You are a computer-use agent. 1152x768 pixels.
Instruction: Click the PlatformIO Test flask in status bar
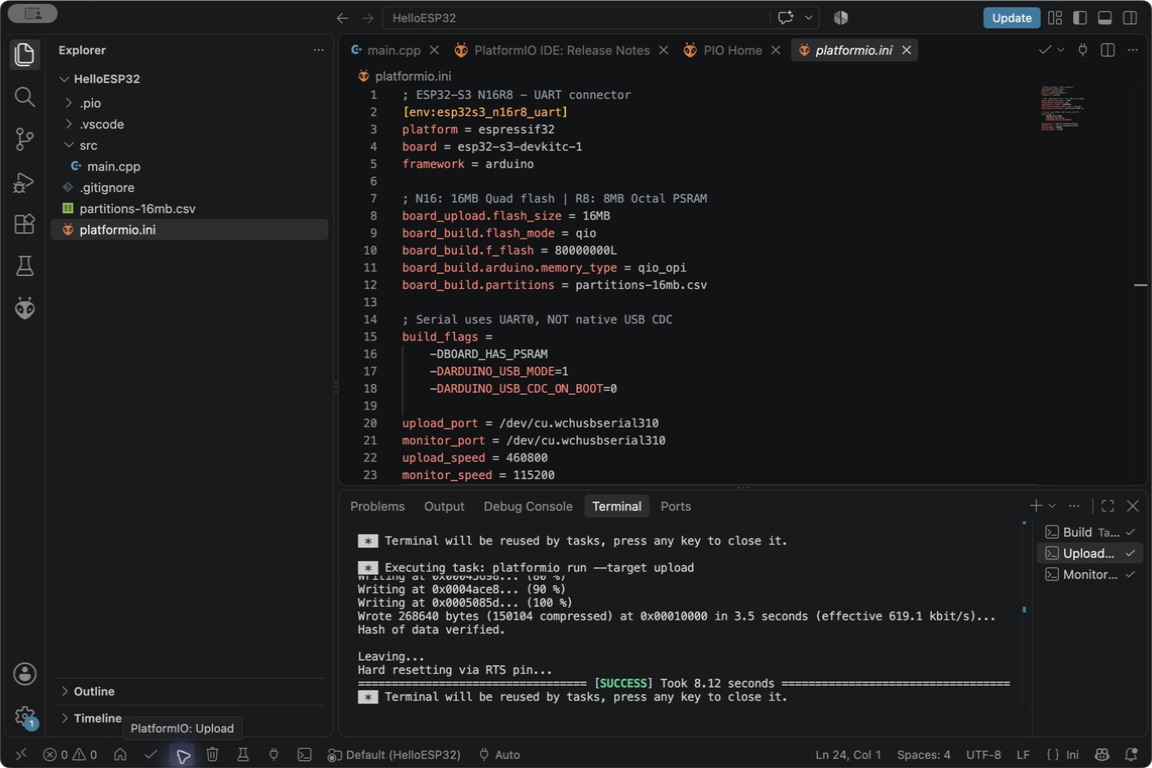[242, 754]
